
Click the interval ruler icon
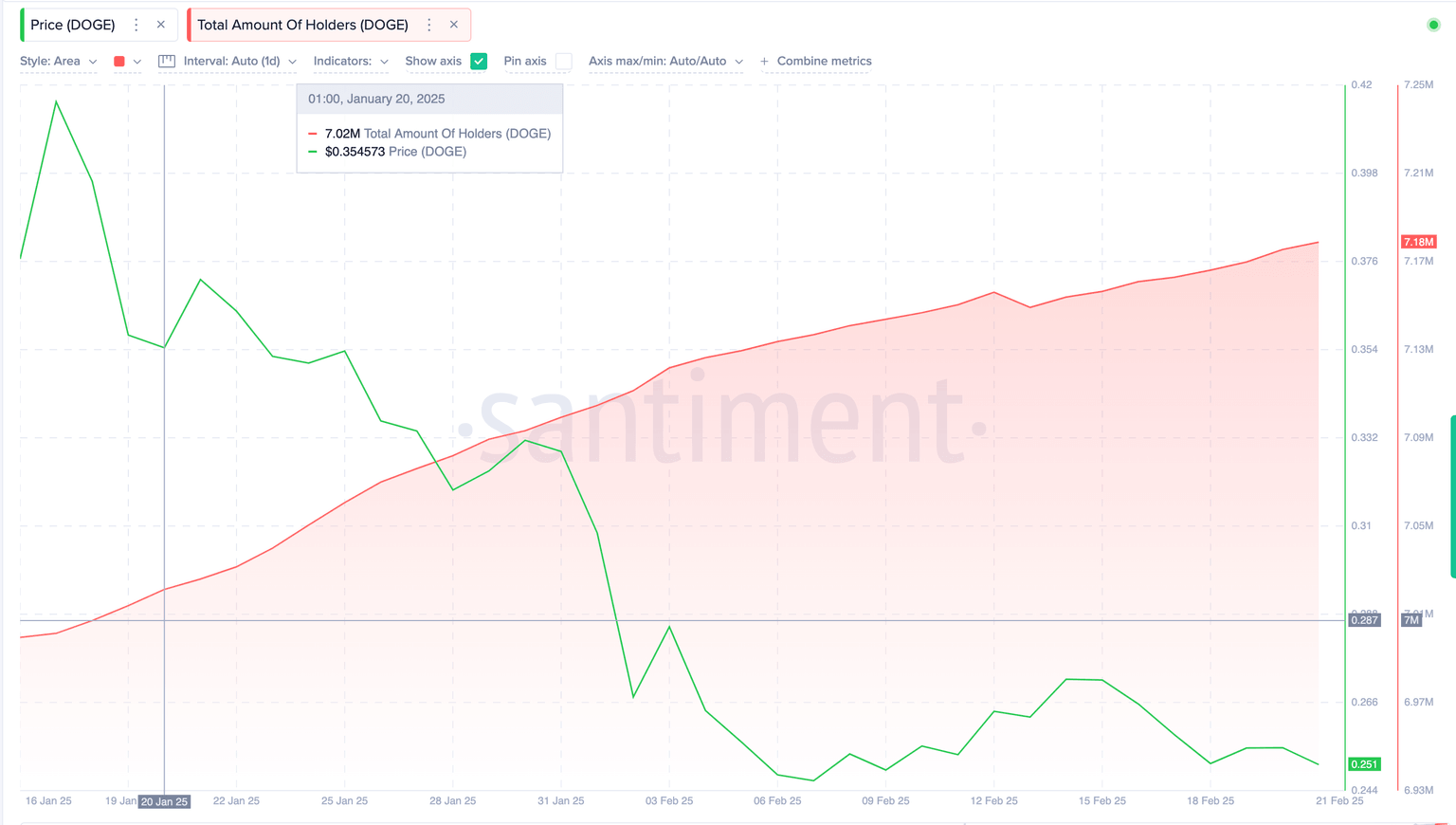[167, 61]
